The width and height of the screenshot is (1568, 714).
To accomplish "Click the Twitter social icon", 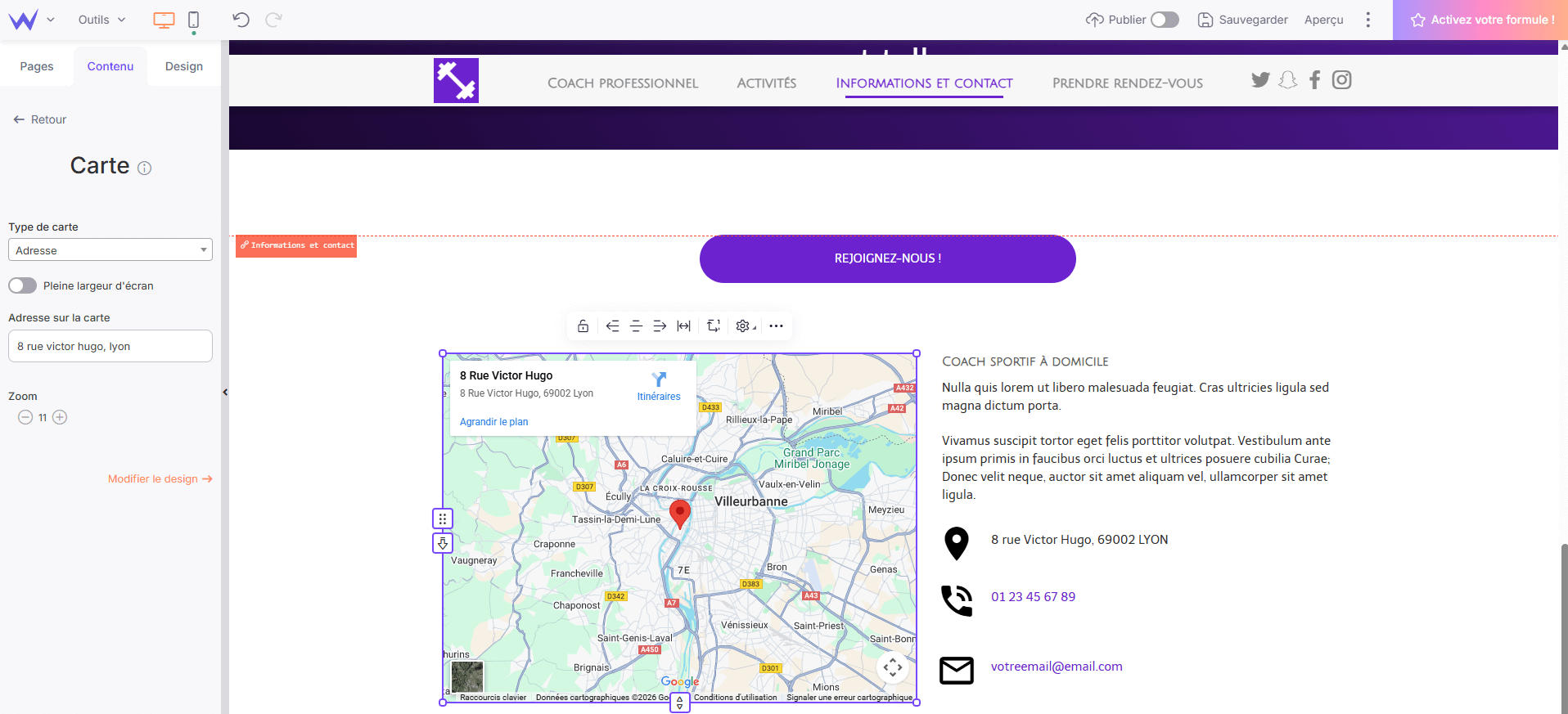I will (1260, 80).
